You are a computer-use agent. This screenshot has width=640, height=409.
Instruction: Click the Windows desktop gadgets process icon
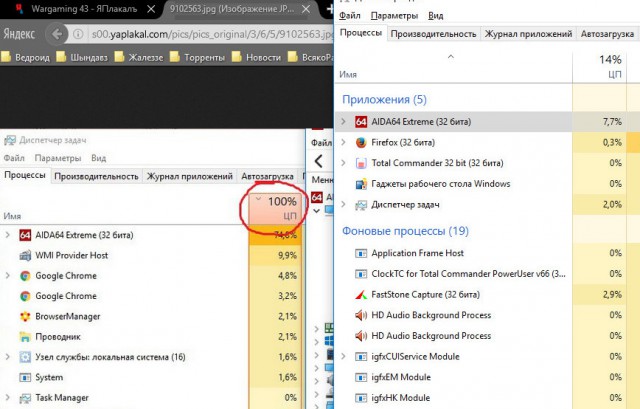(361, 184)
